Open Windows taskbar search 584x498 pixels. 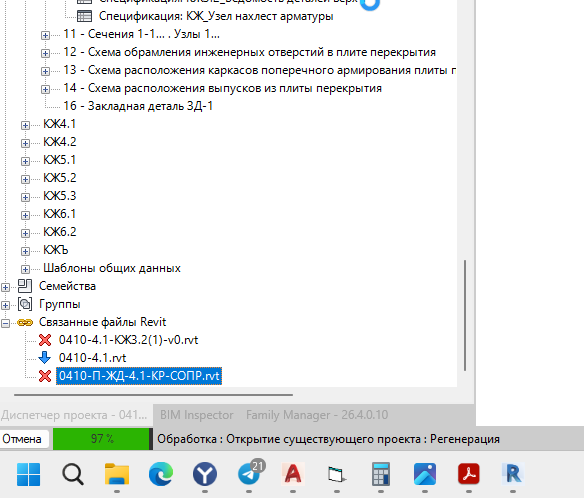pos(73,474)
